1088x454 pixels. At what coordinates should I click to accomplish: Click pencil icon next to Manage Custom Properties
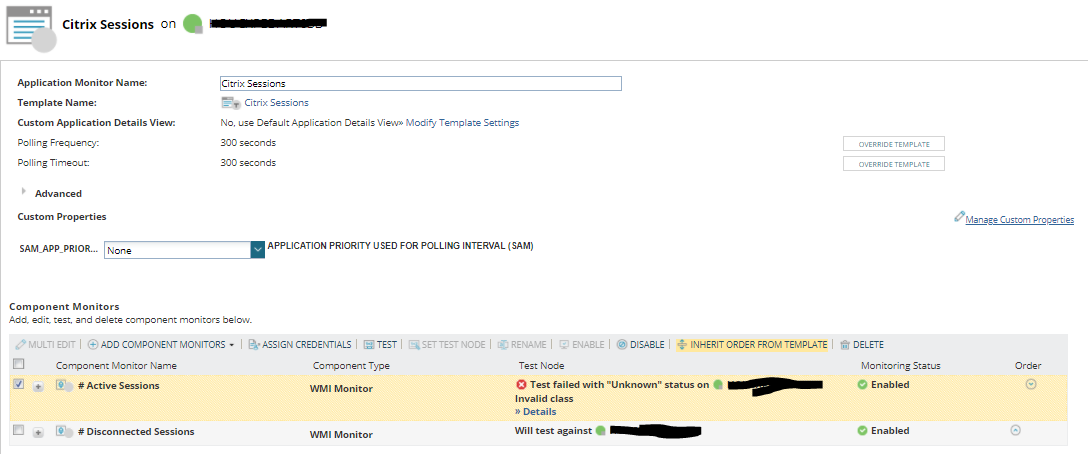click(x=960, y=217)
